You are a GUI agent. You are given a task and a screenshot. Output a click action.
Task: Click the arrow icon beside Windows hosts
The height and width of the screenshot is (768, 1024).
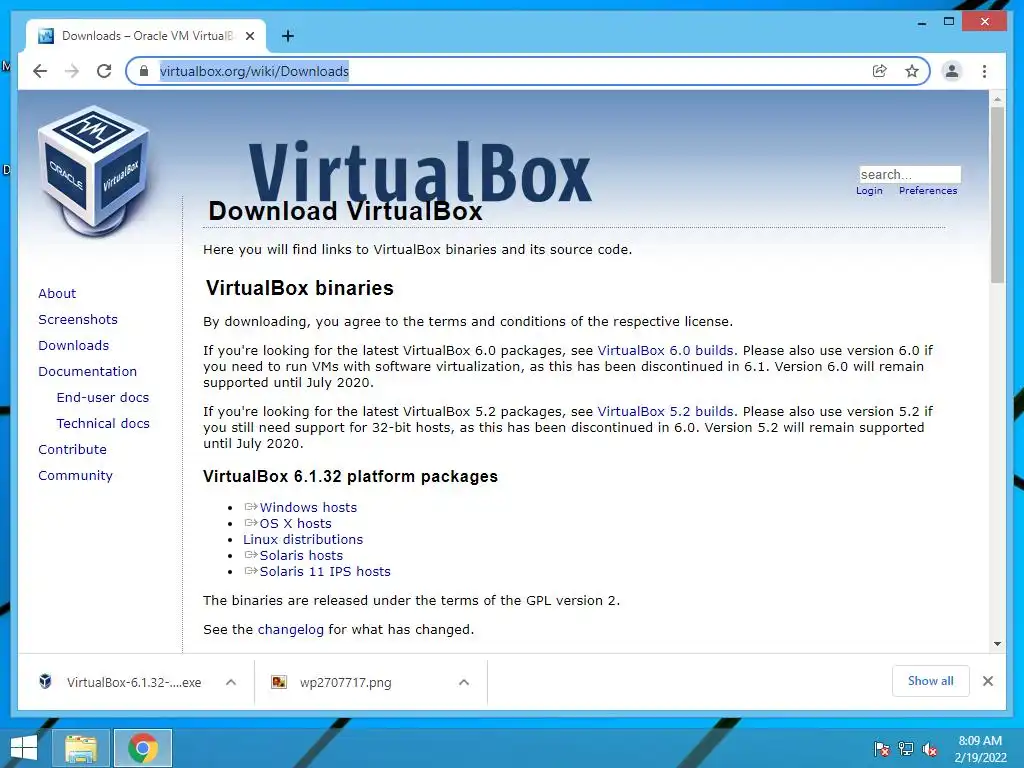(251, 507)
